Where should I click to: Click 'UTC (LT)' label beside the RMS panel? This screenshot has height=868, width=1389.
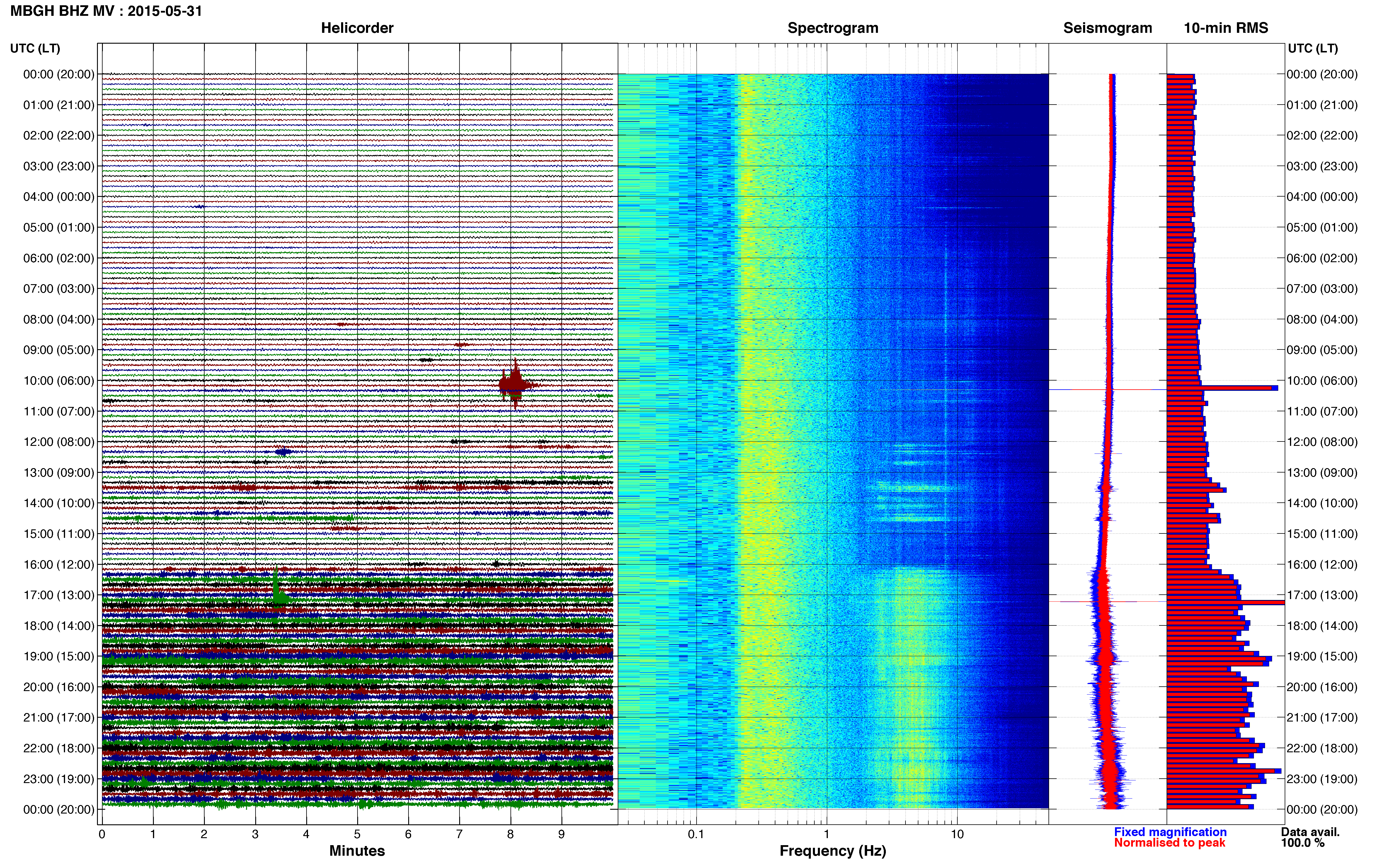pos(1313,48)
